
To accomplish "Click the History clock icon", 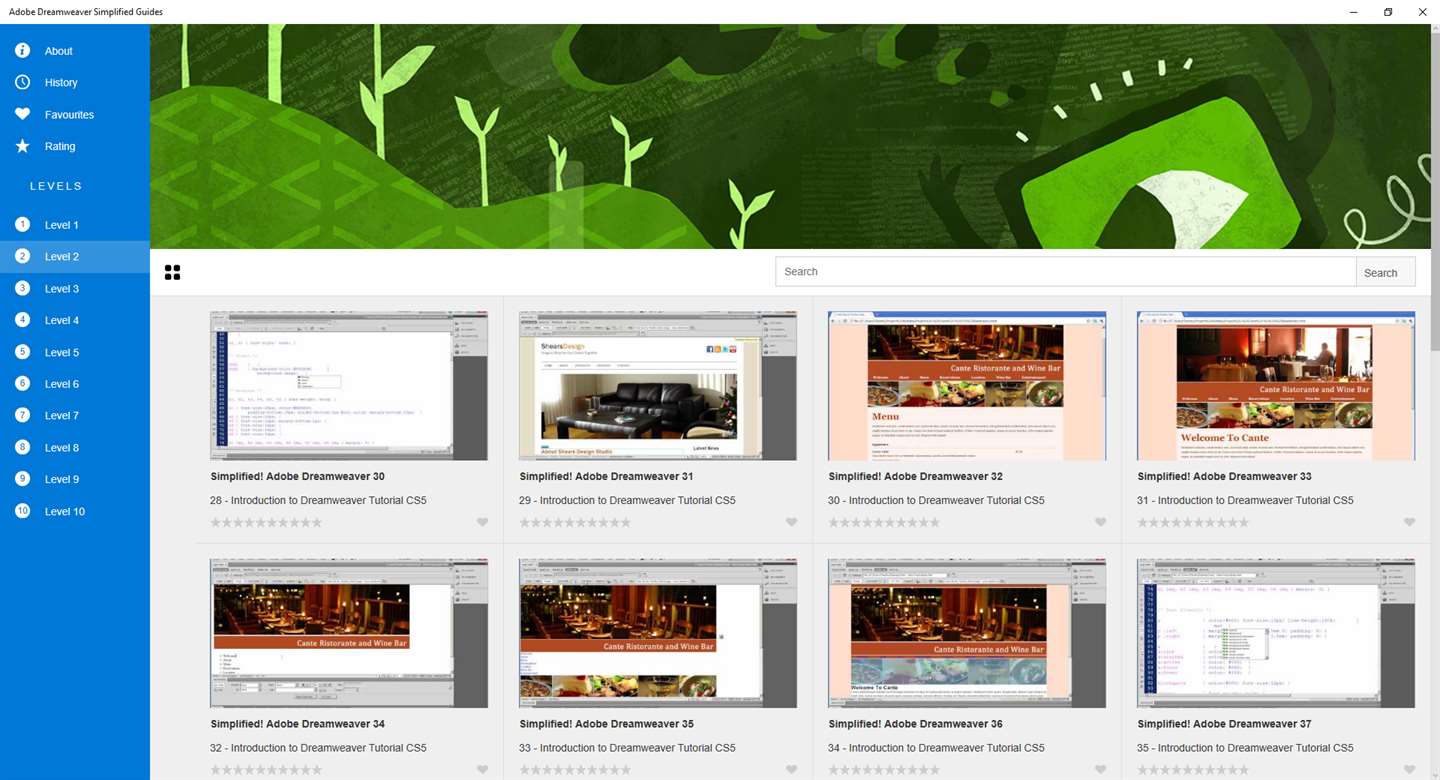I will 23,82.
